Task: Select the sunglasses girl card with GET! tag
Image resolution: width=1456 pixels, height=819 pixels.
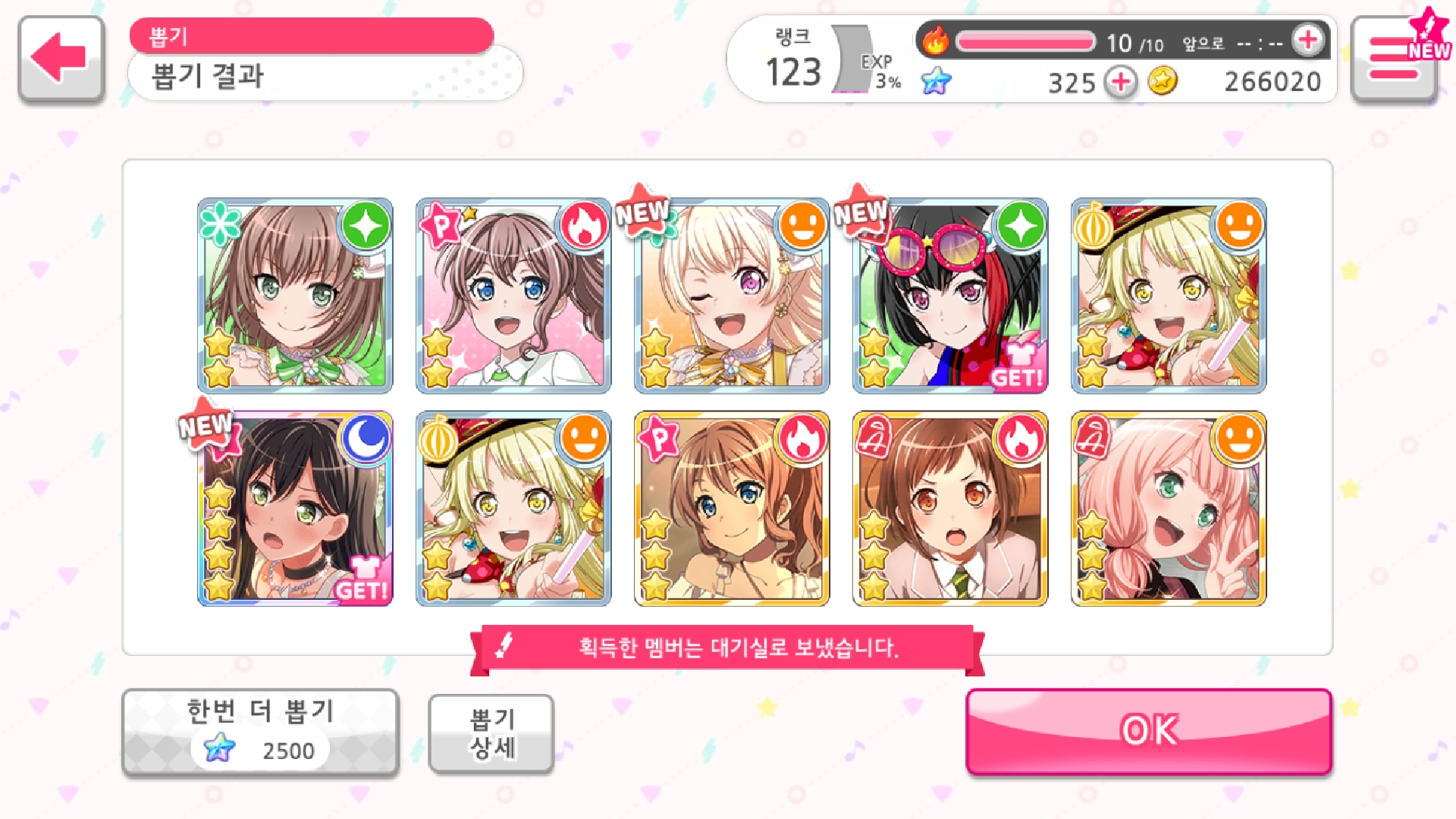Action: (950, 296)
